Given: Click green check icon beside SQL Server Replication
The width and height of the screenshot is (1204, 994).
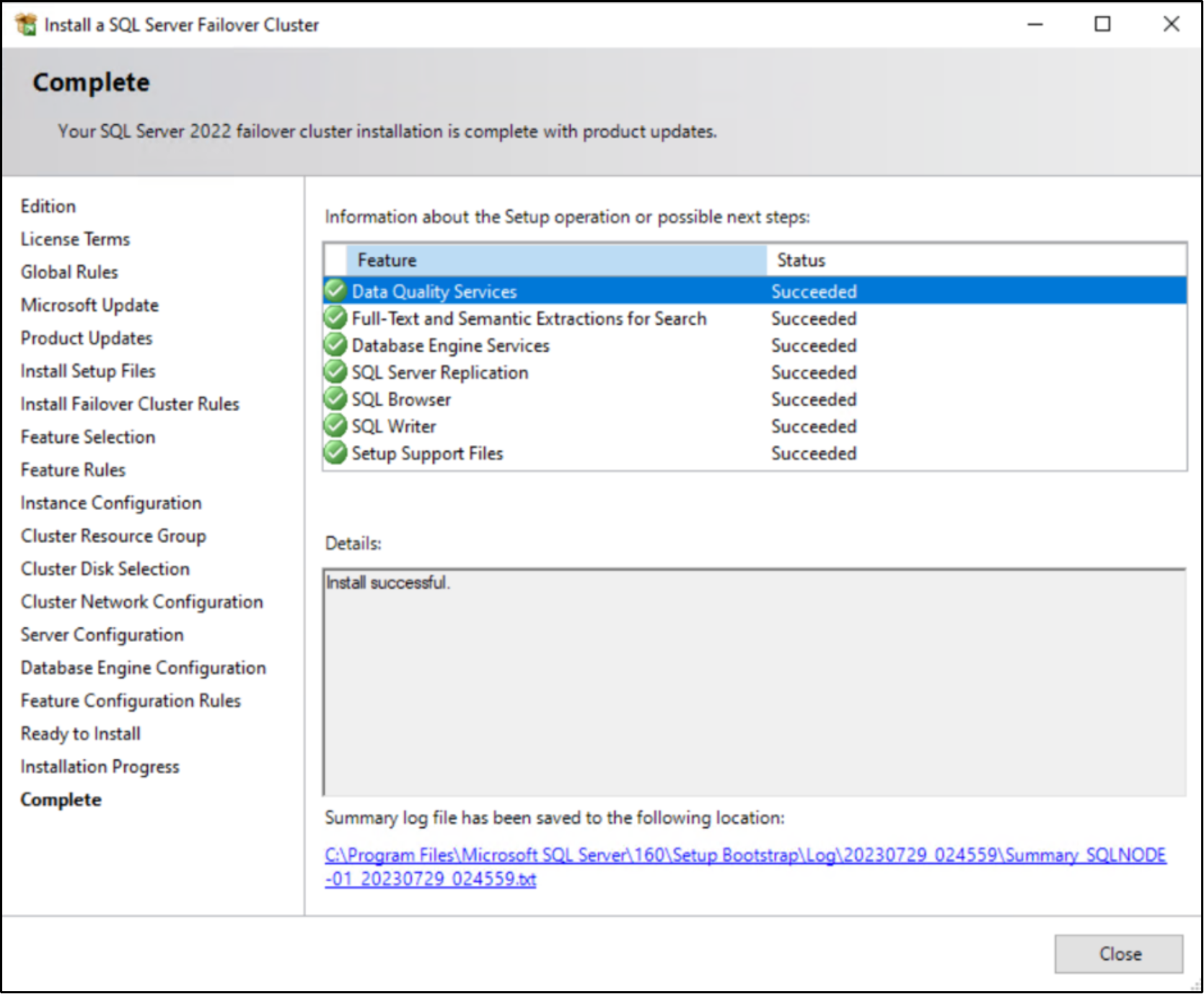Looking at the screenshot, I should [335, 371].
